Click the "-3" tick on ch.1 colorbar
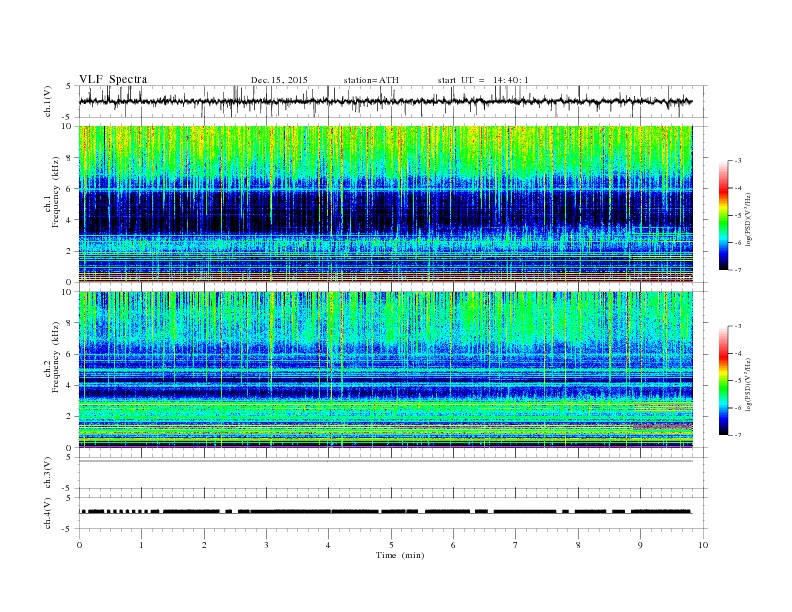 [x=738, y=161]
